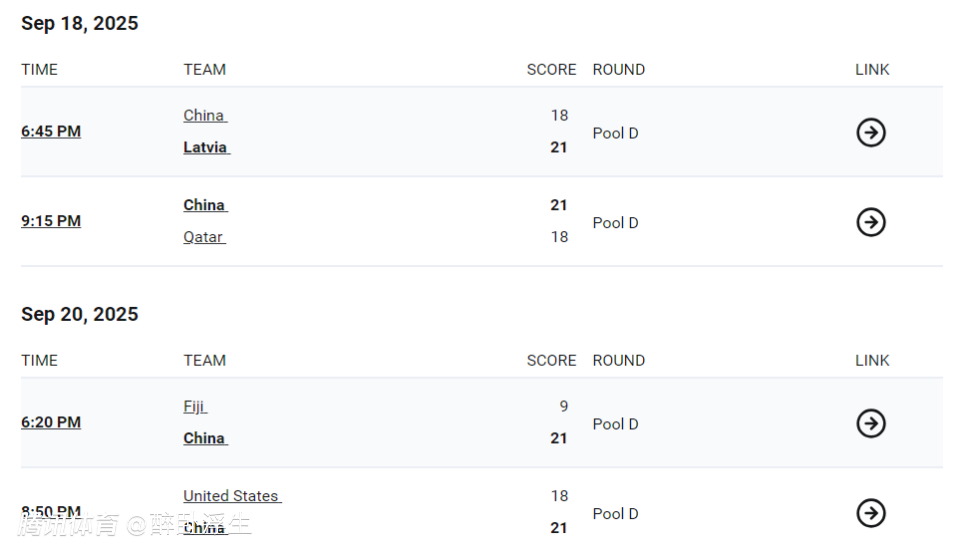The image size is (960, 552).
Task: Open arrow link for China vs Qatar match
Action: tap(871, 222)
